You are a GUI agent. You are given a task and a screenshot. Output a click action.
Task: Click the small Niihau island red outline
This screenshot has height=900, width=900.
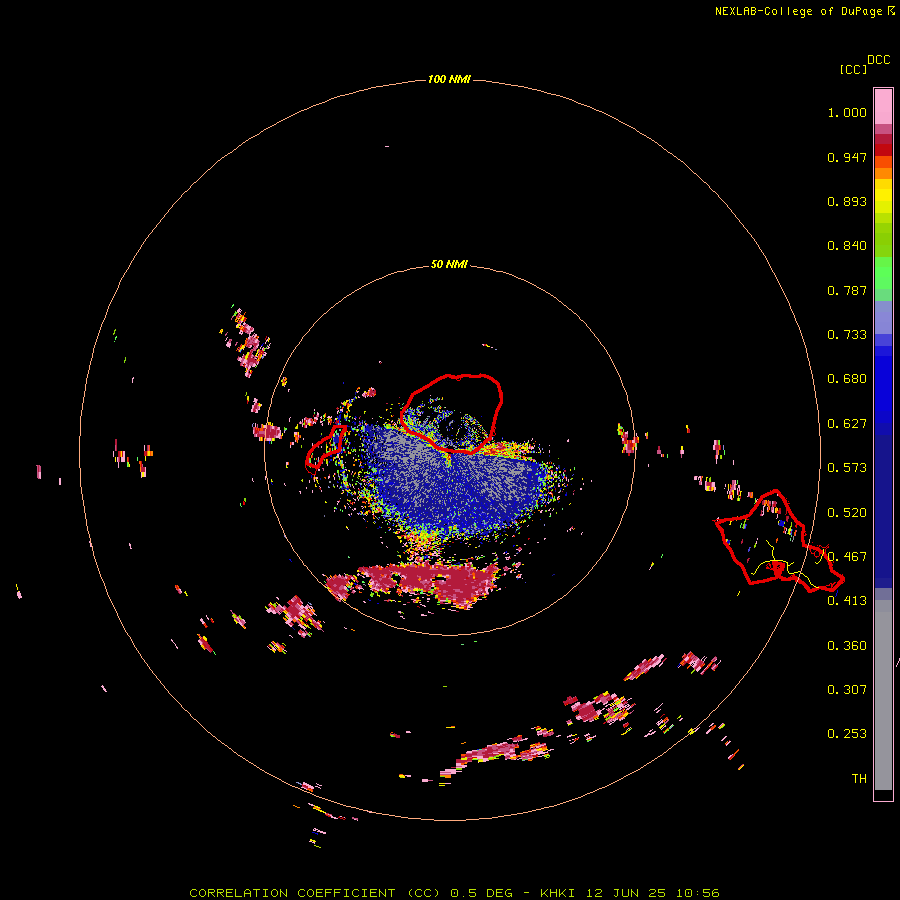(x=326, y=448)
